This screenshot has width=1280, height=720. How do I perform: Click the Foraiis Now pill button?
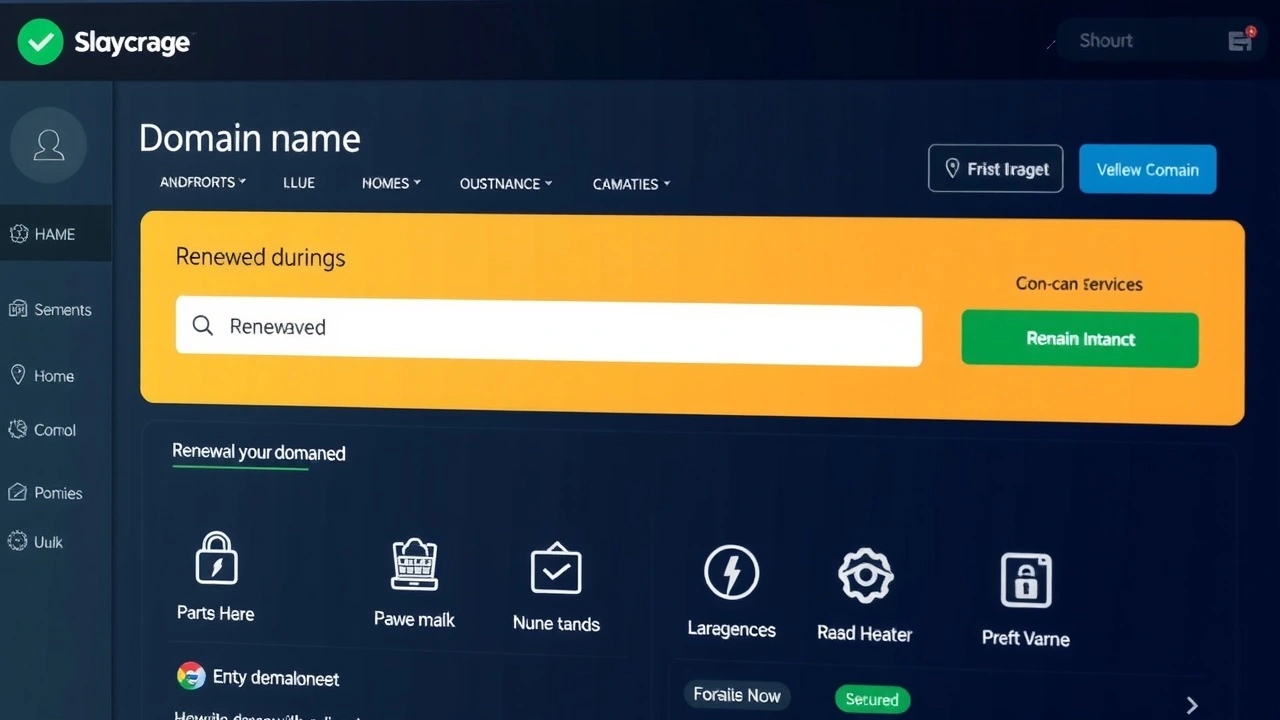[737, 695]
